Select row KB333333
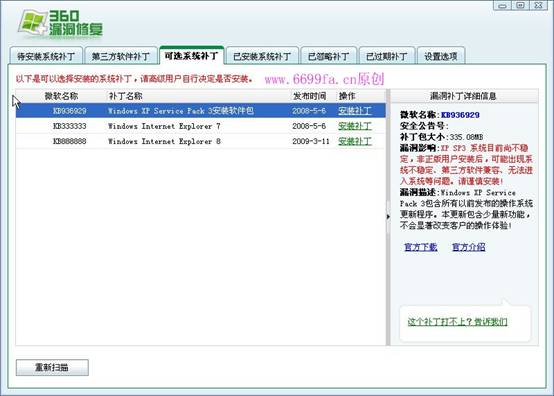Screen dimensions: 554x396 click(201, 126)
